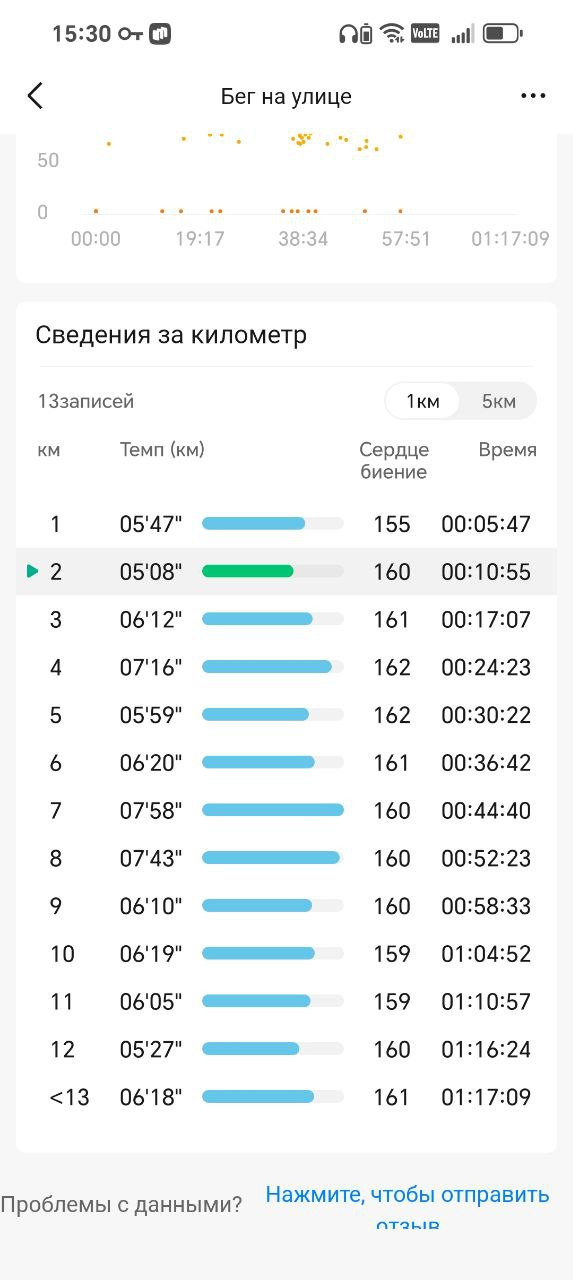Viewport: 573px width, 1280px height.
Task: Select kilometer 7 row with 07'58" pace
Action: pyautogui.click(x=286, y=810)
